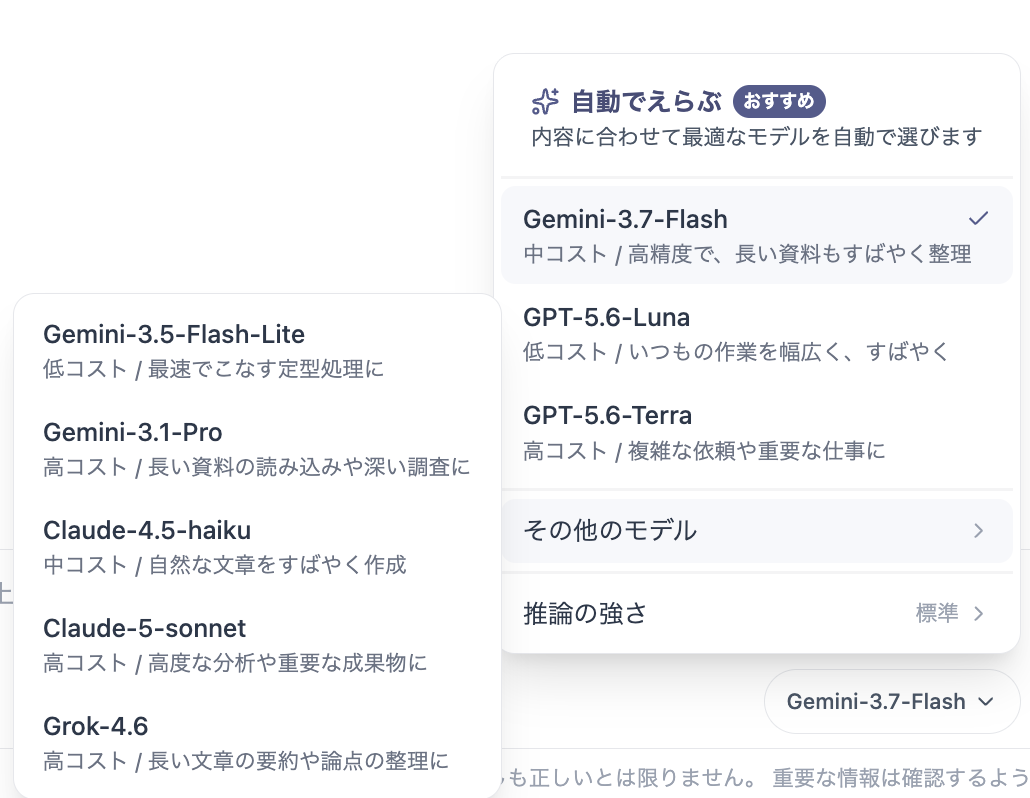Viewport: 1030px width, 798px height.
Task: Choose the GPT-5.6-Luna model
Action: point(757,334)
